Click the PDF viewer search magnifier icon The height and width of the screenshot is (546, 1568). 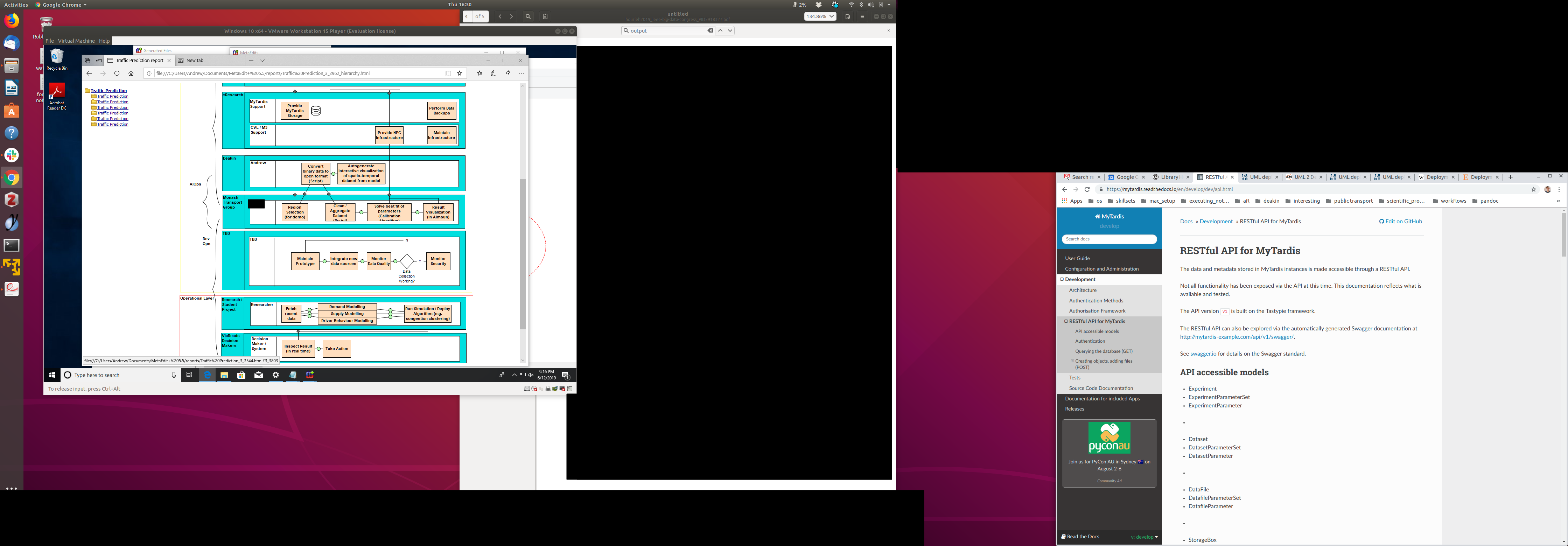[528, 16]
